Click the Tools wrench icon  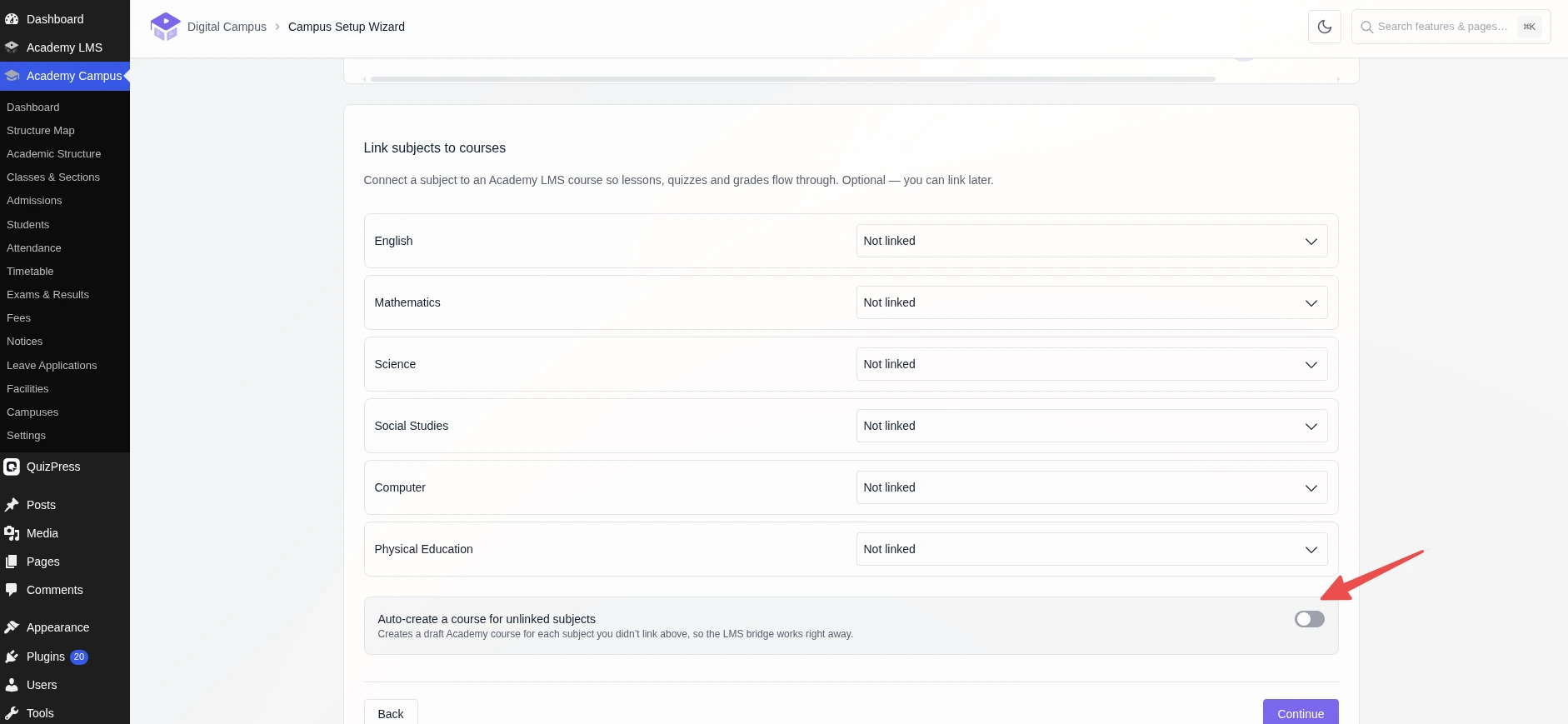pyautogui.click(x=12, y=713)
